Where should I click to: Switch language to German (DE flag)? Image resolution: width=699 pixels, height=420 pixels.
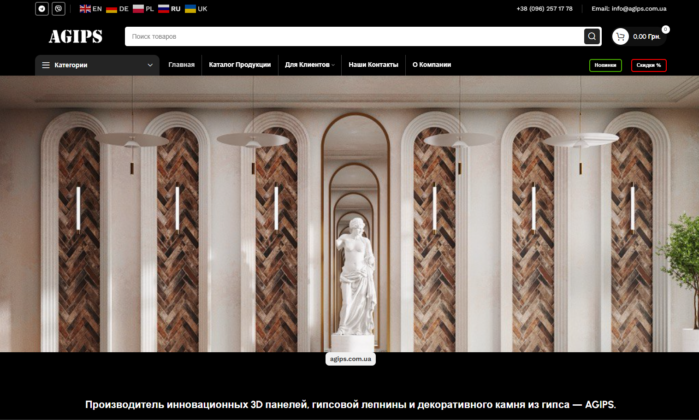pyautogui.click(x=117, y=9)
